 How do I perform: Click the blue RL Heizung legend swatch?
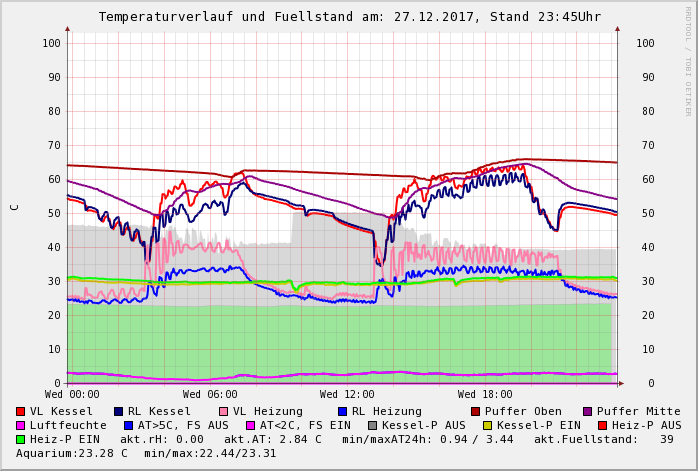pyautogui.click(x=342, y=411)
